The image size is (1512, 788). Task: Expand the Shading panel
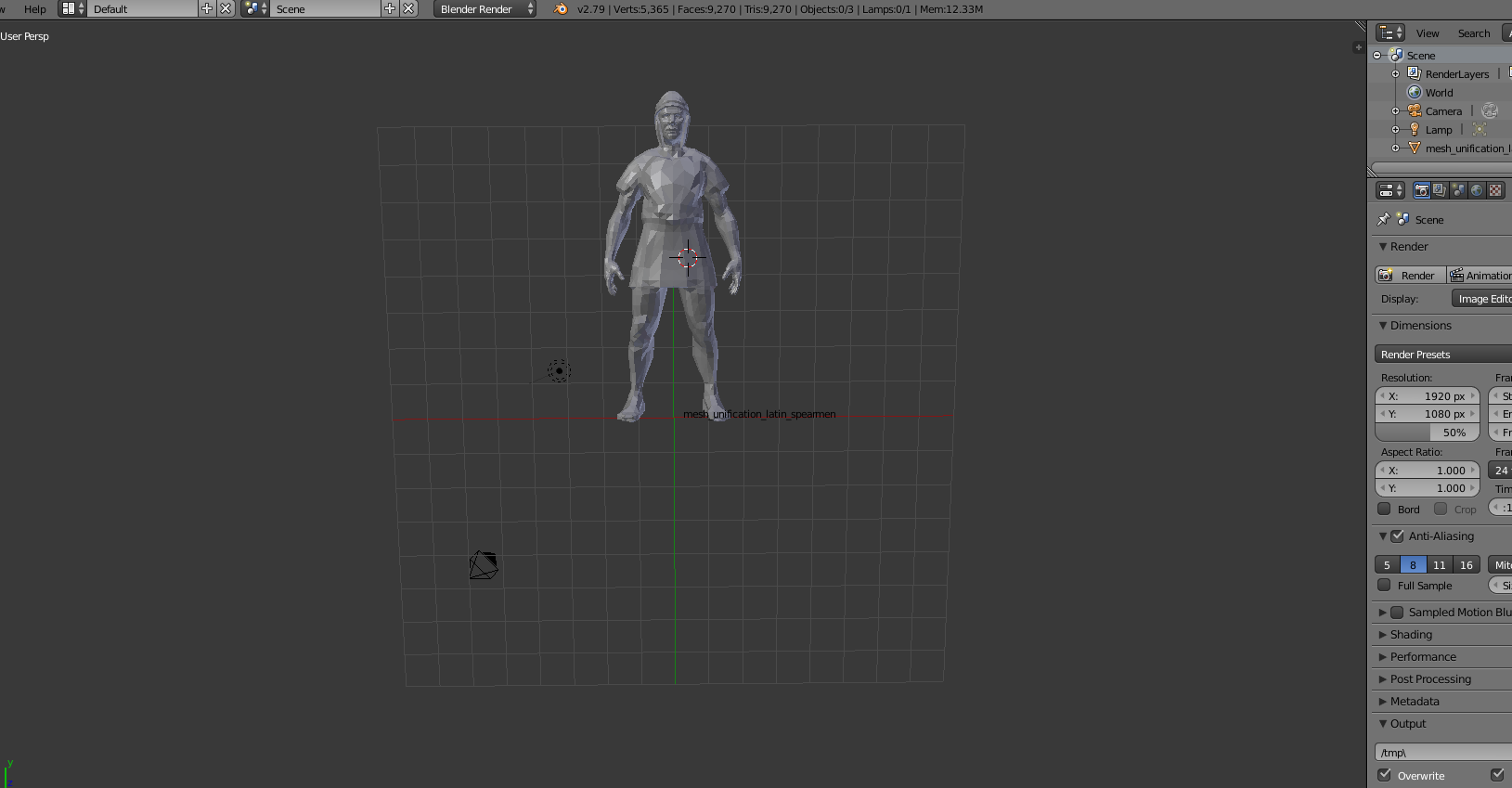click(x=1383, y=635)
